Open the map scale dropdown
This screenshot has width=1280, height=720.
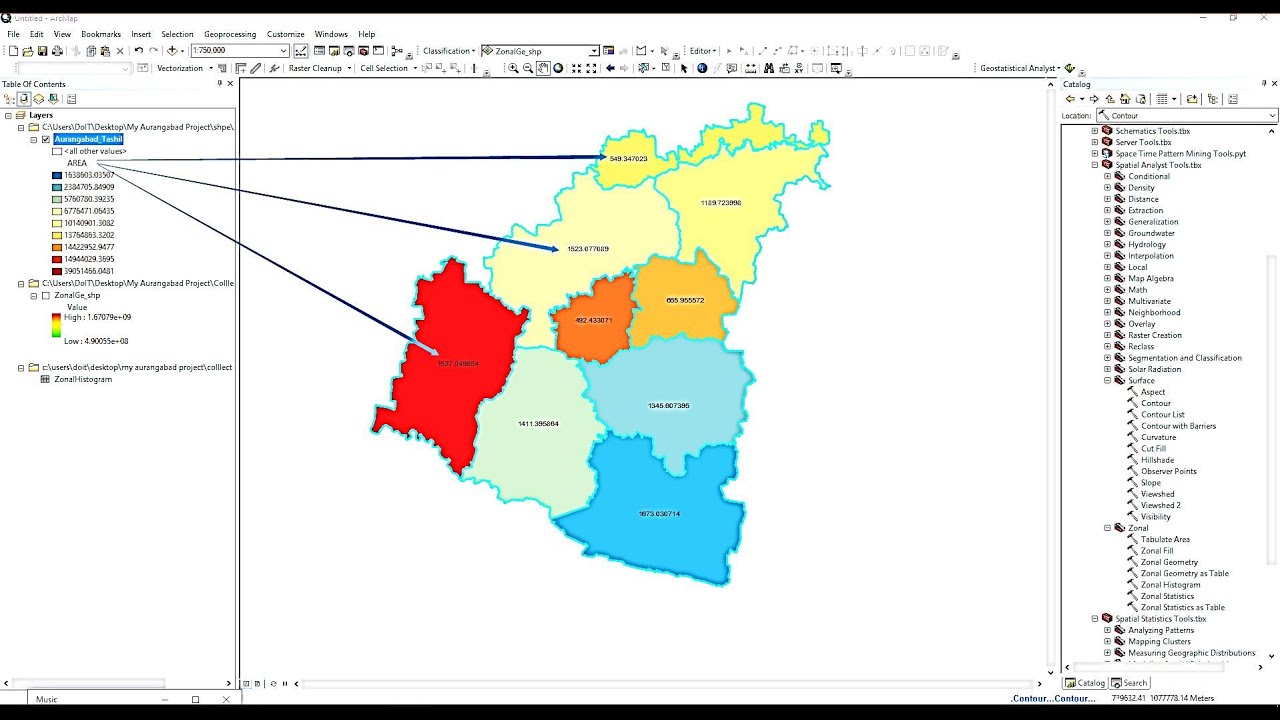[x=284, y=50]
